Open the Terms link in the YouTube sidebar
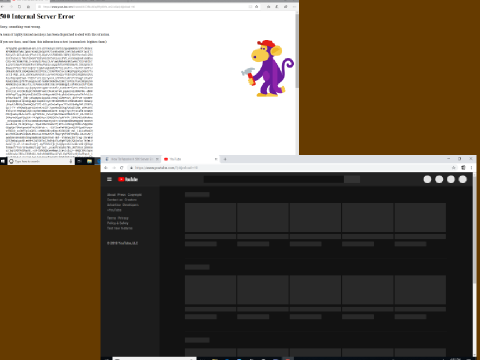The height and width of the screenshot is (360, 480). pyautogui.click(x=111, y=218)
